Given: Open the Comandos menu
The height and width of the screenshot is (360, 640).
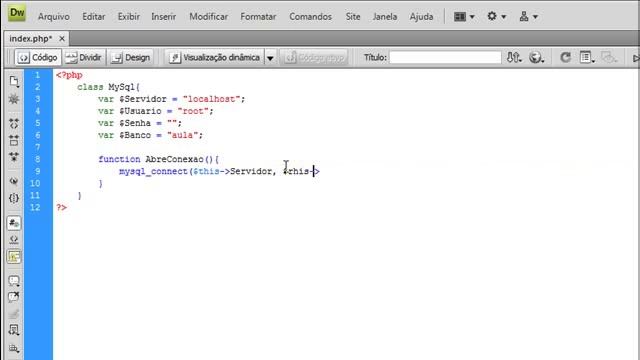Looking at the screenshot, I should pos(310,17).
